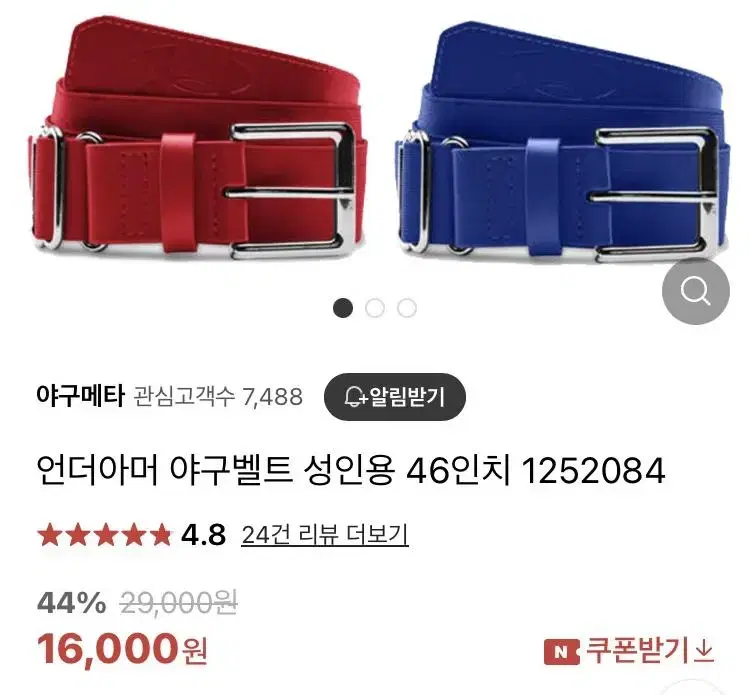
Task: Click the 44% discount label
Action: point(72,603)
